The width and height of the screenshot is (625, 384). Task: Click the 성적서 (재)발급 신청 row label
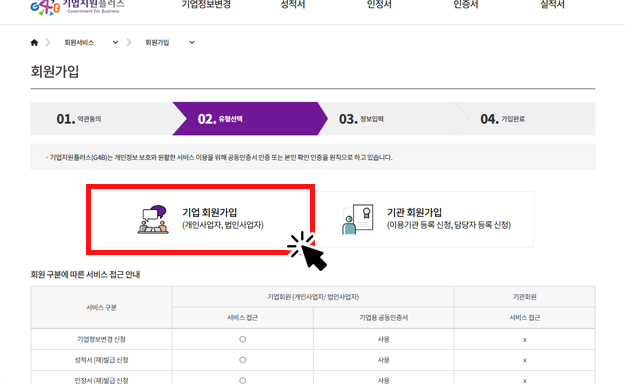[101, 360]
